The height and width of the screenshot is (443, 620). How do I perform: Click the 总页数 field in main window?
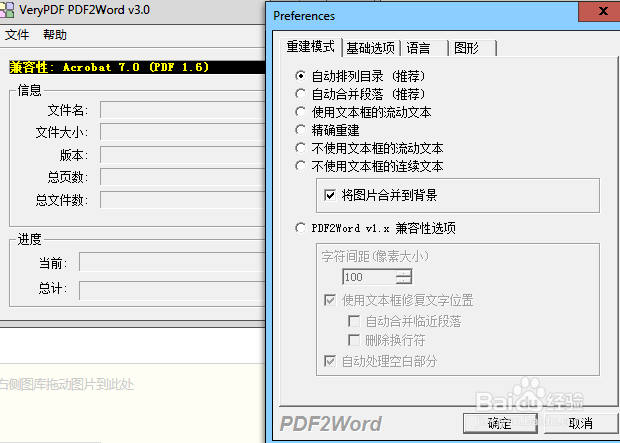tap(182, 177)
